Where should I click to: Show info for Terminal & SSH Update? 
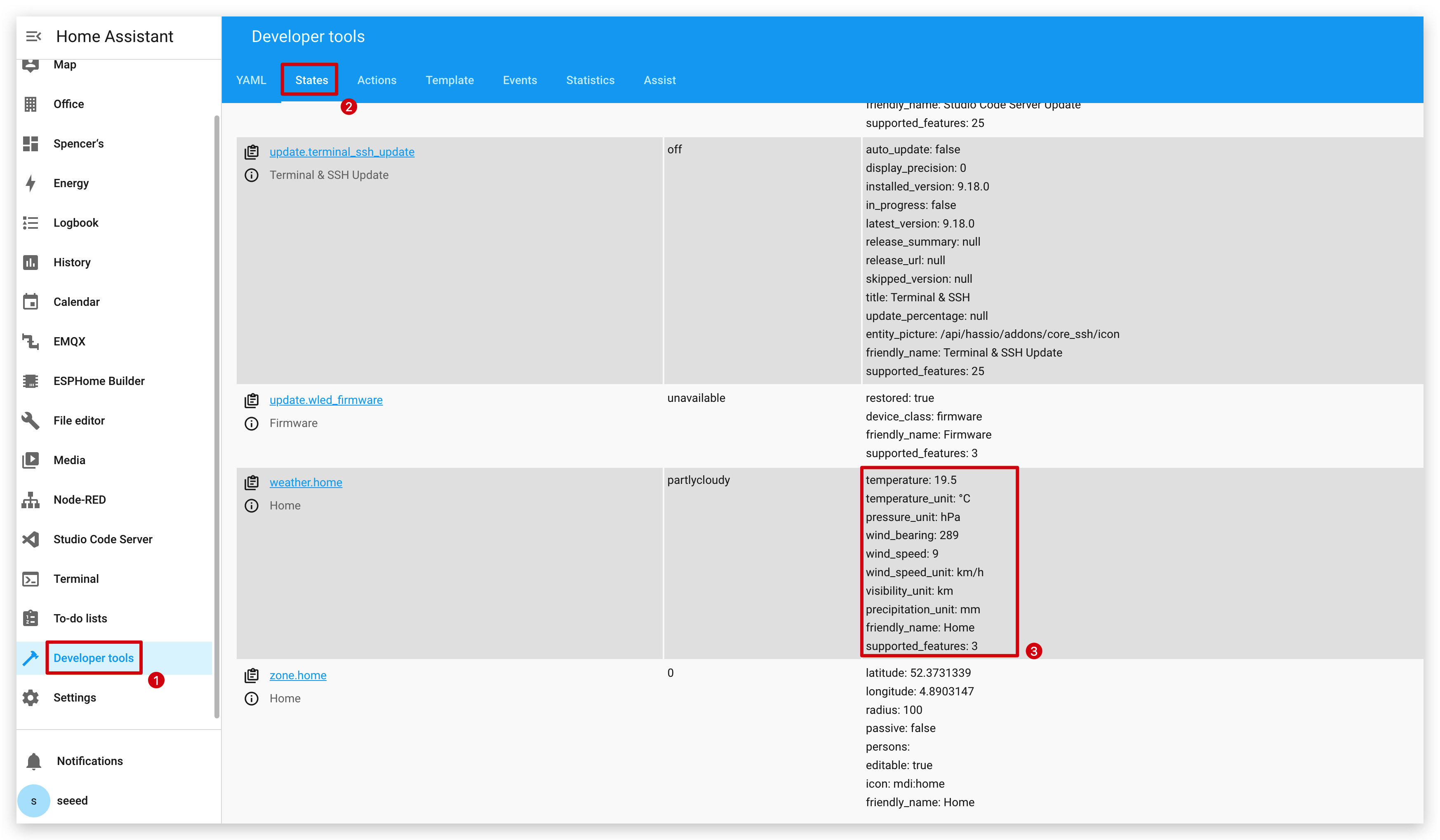252,175
